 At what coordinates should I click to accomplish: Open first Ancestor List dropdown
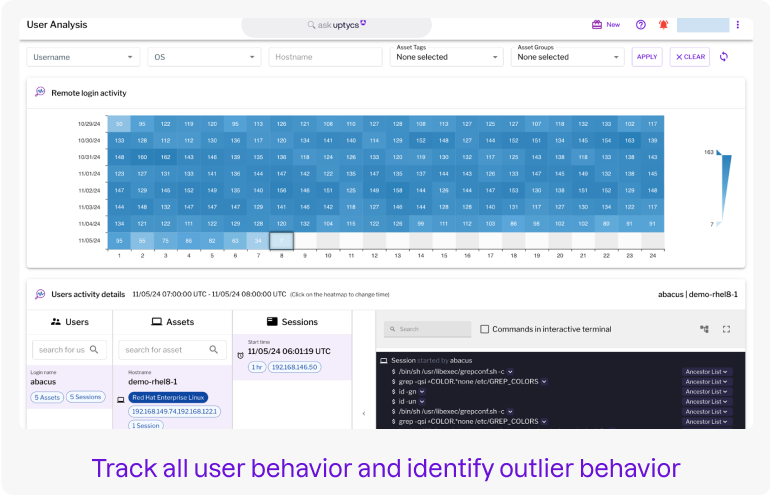(x=707, y=371)
